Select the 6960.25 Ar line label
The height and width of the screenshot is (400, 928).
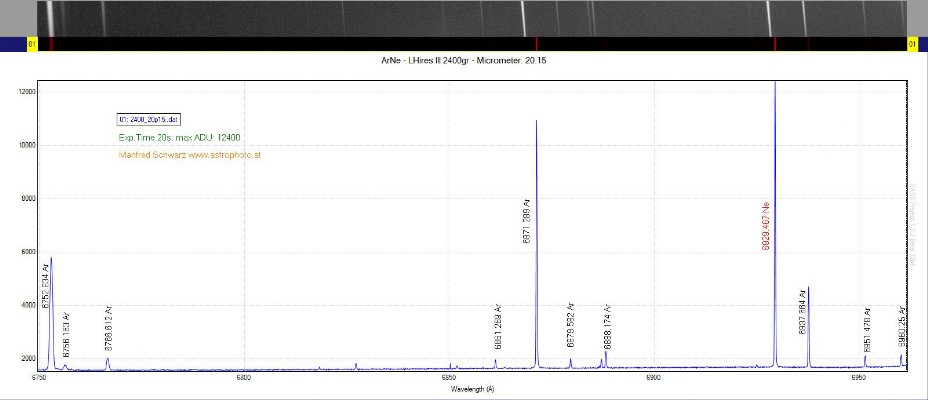pyautogui.click(x=900, y=327)
